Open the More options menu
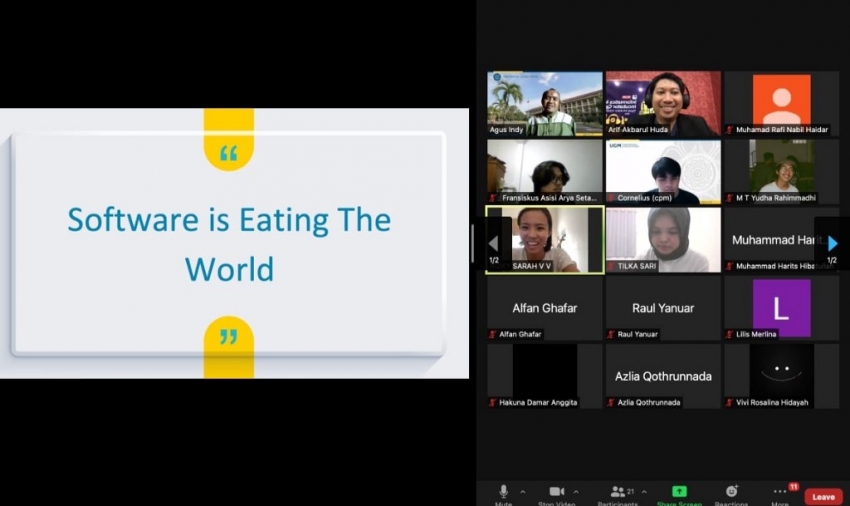This screenshot has width=850, height=506. tap(779, 492)
